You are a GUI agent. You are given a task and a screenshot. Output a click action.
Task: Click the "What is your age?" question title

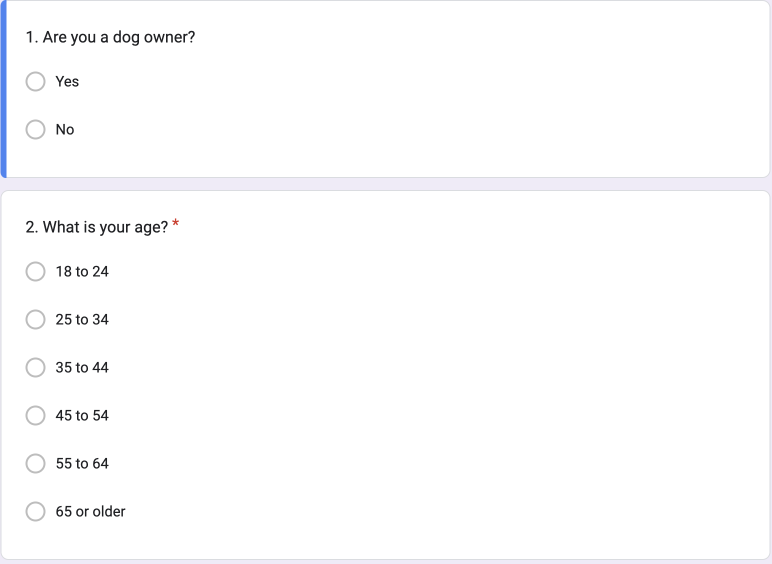point(96,228)
